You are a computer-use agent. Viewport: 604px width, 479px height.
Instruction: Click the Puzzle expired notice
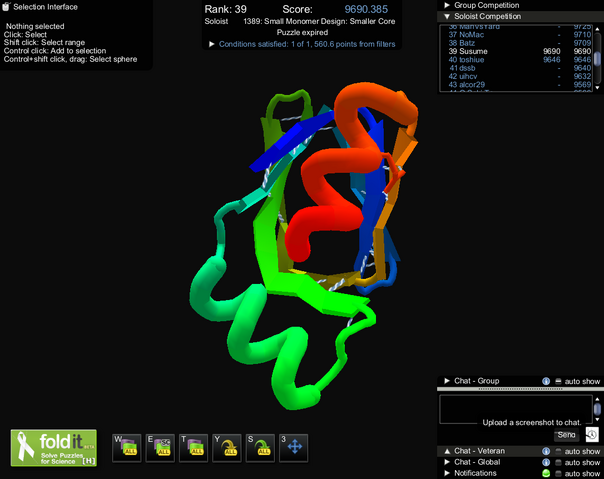click(x=302, y=33)
